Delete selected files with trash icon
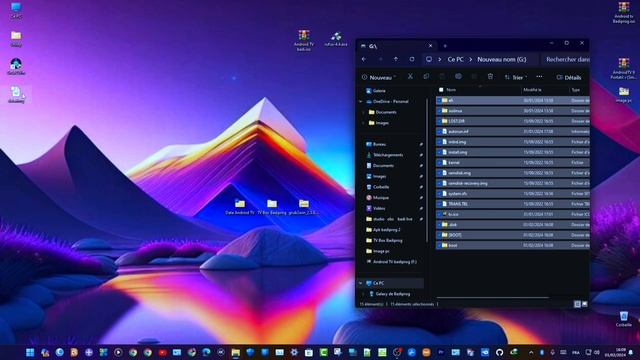 [490, 77]
